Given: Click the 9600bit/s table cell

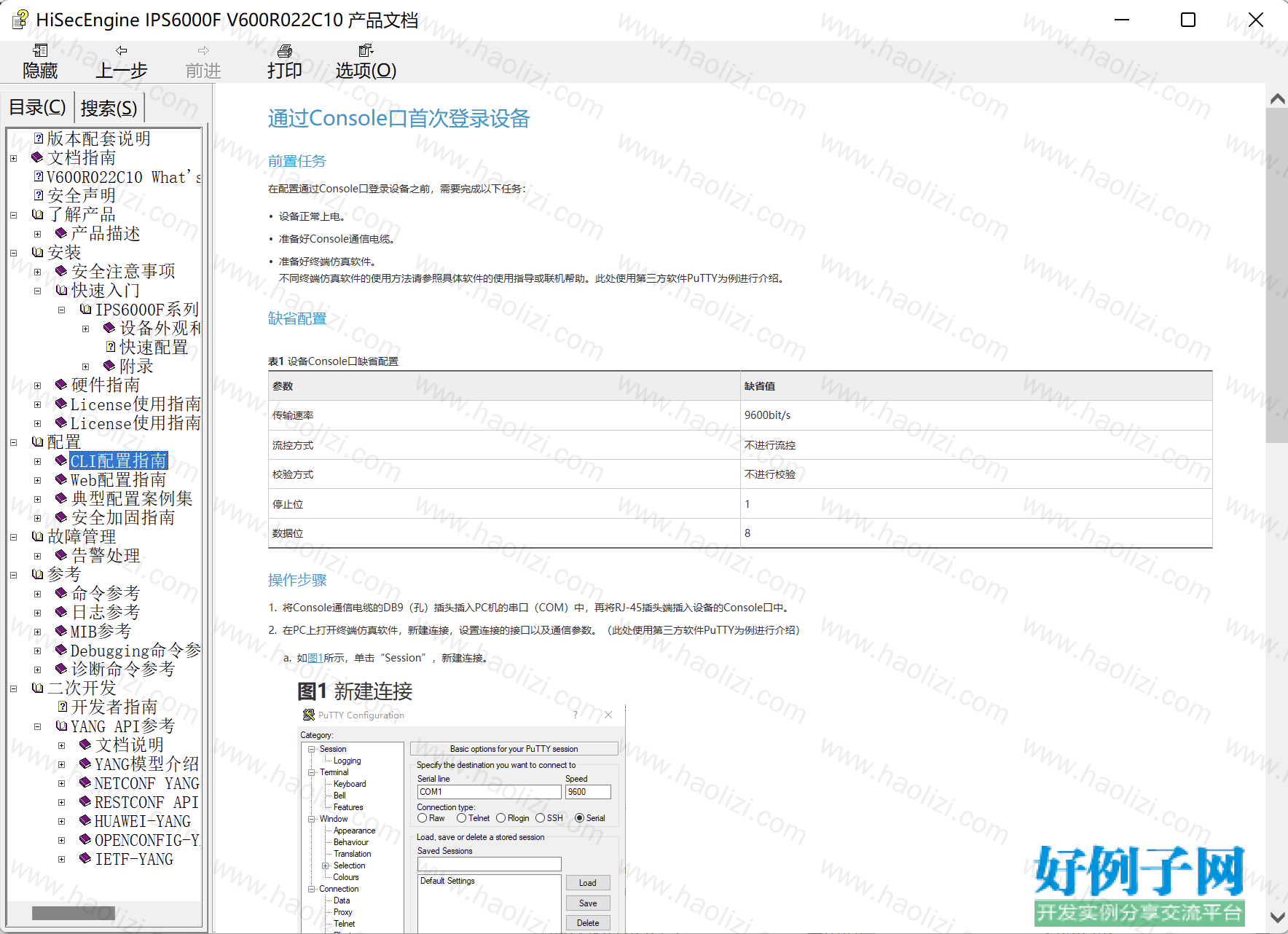Looking at the screenshot, I should 976,415.
